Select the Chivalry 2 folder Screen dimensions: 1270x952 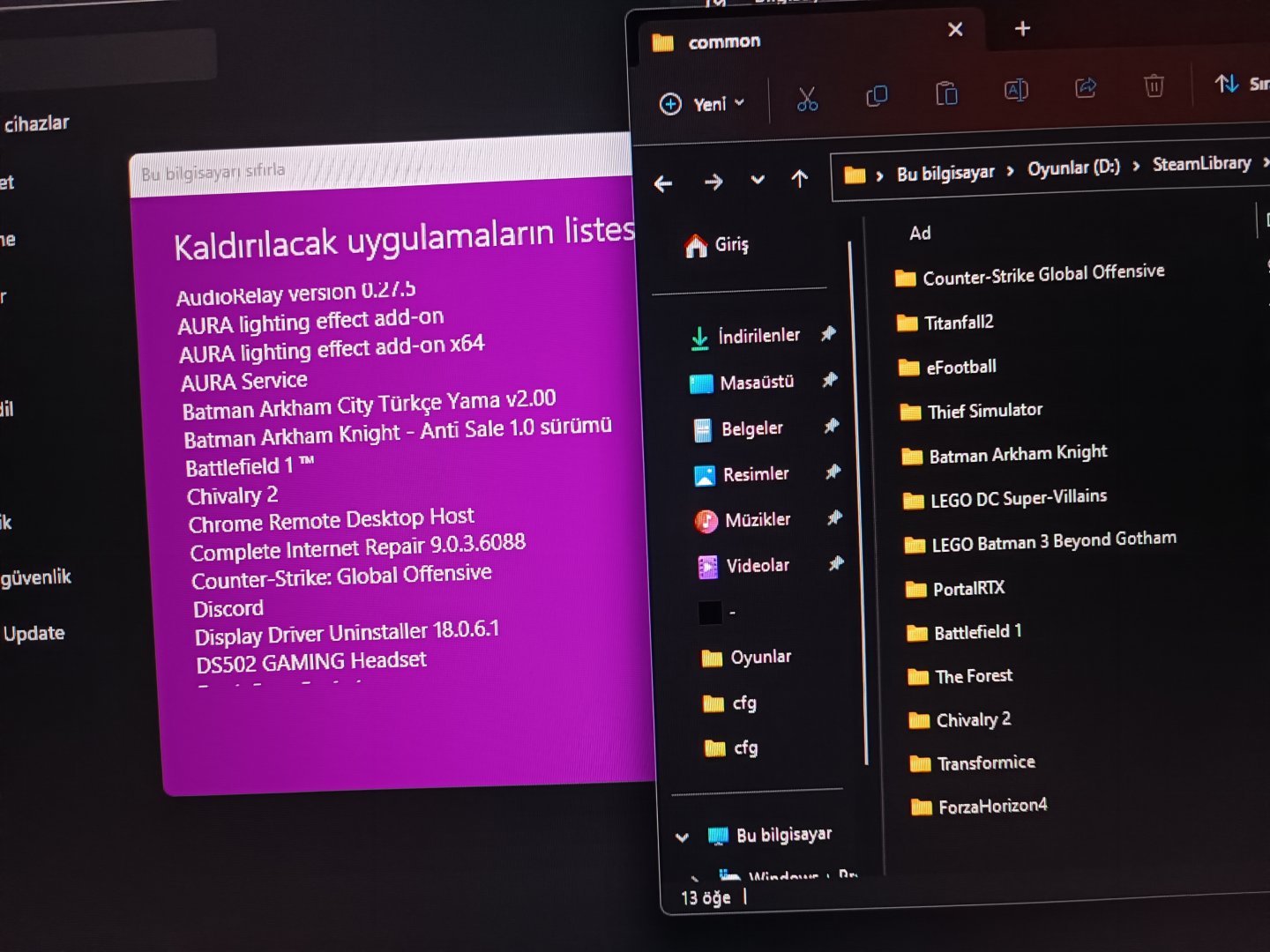click(960, 720)
